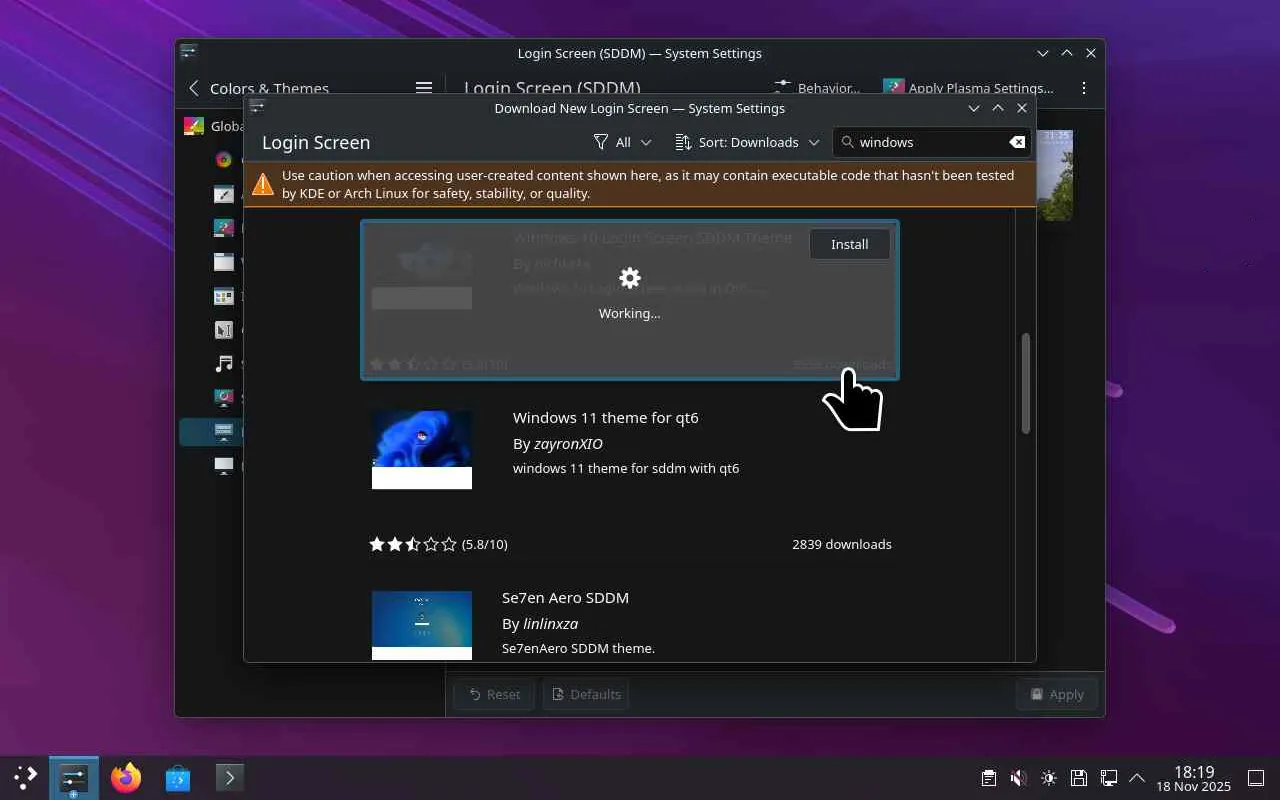Image resolution: width=1280 pixels, height=800 pixels.
Task: Maximize the Download New Login Screen dialog
Action: point(998,108)
